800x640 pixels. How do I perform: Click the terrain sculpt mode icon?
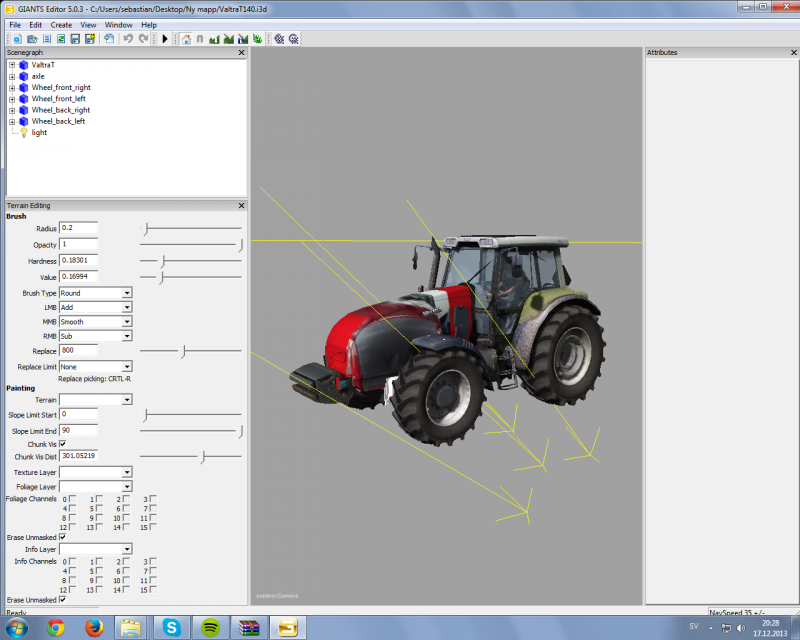(x=214, y=39)
